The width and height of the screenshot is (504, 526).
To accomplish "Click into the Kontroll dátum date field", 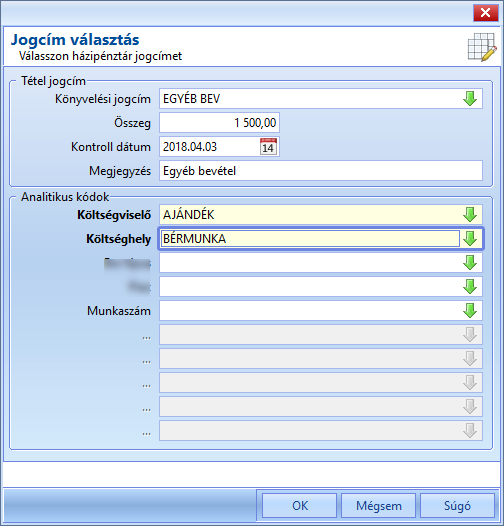I will coord(209,147).
